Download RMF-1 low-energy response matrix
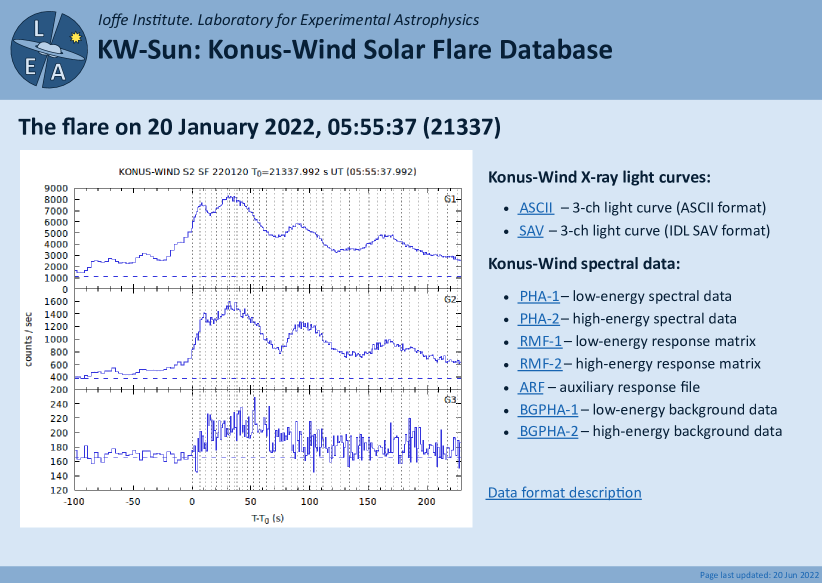Viewport: 822px width, 583px height. [x=540, y=341]
